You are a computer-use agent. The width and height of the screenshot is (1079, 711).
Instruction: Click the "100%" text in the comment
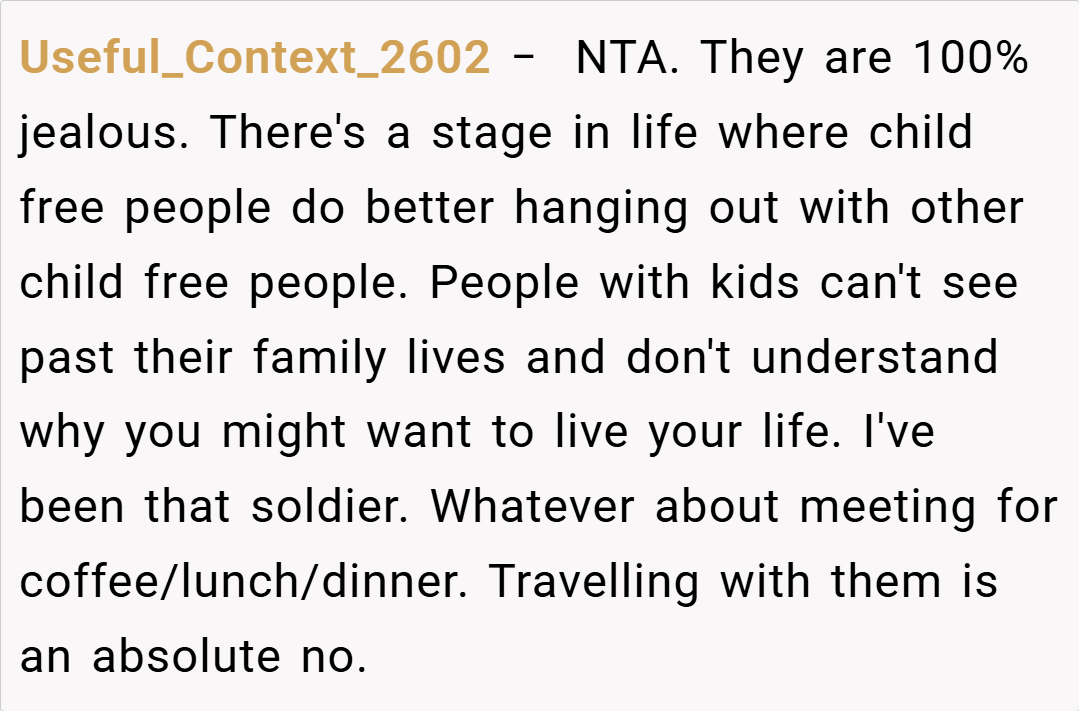click(970, 59)
